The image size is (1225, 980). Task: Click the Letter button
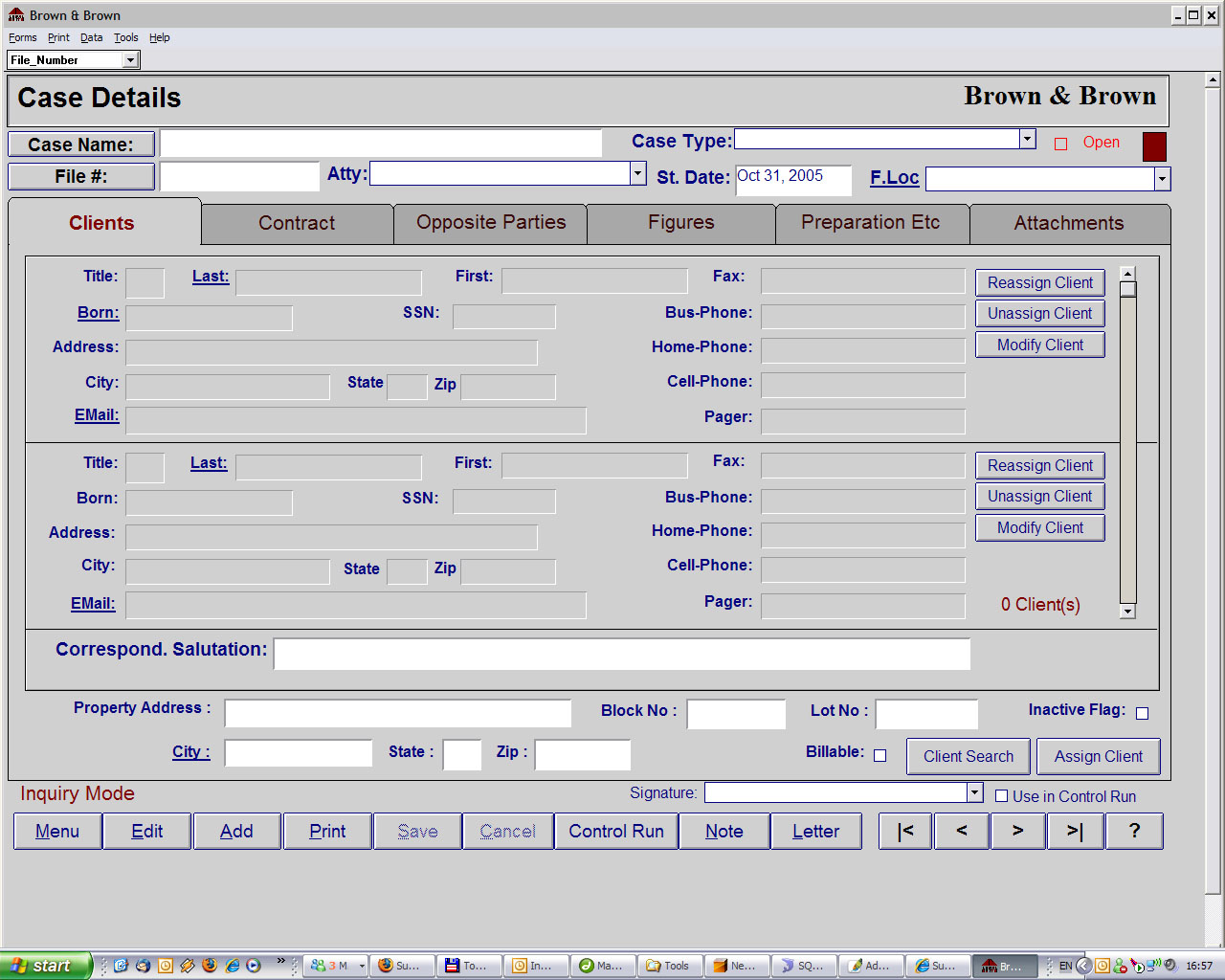[815, 831]
